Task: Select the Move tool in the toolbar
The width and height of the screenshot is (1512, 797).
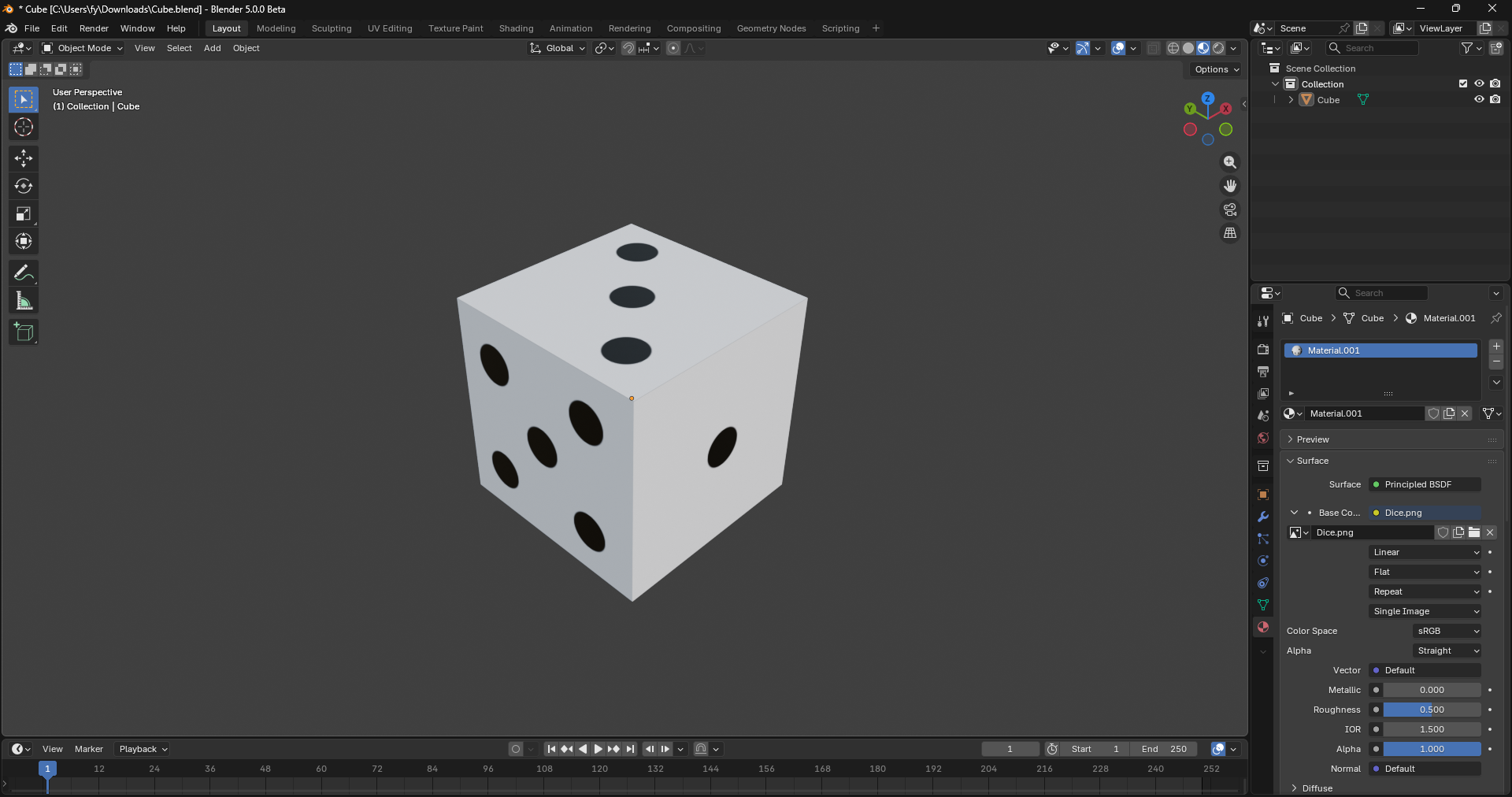Action: [x=24, y=158]
